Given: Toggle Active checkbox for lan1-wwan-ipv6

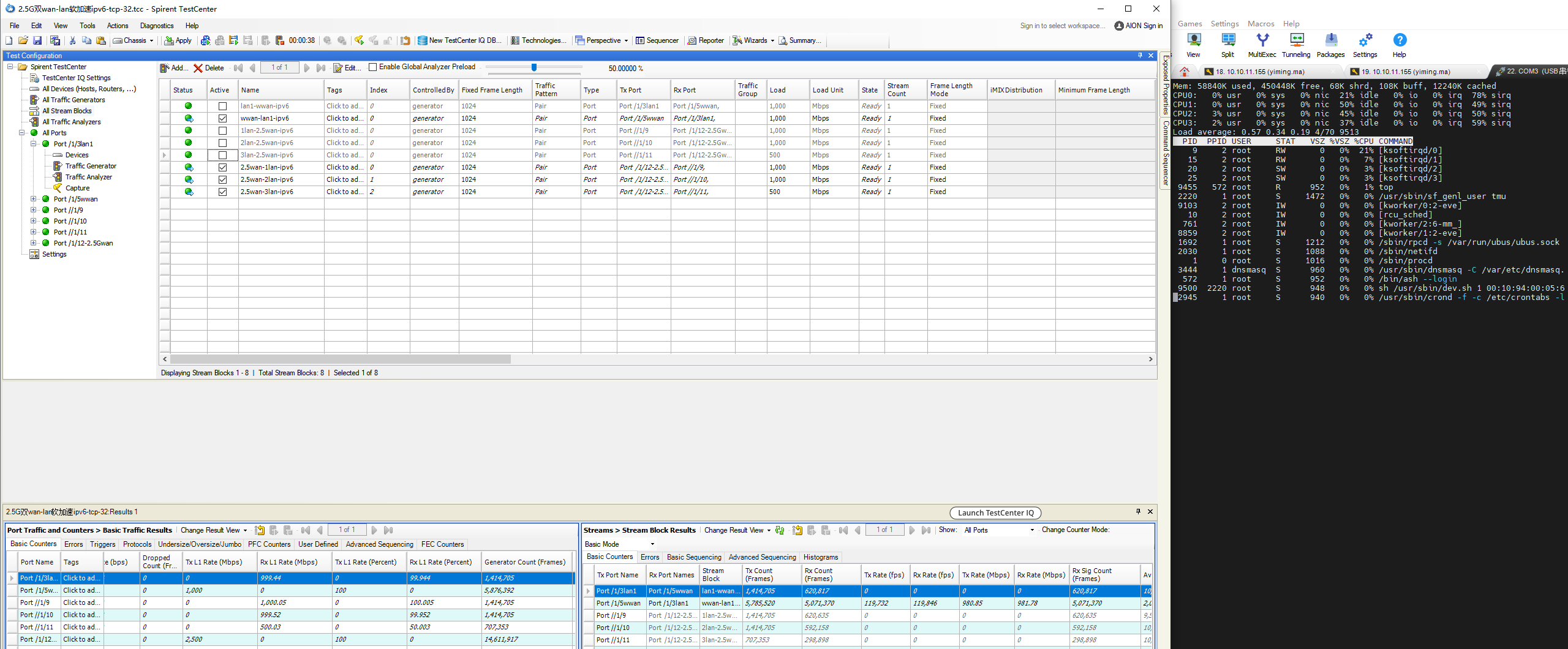Looking at the screenshot, I should click(222, 106).
